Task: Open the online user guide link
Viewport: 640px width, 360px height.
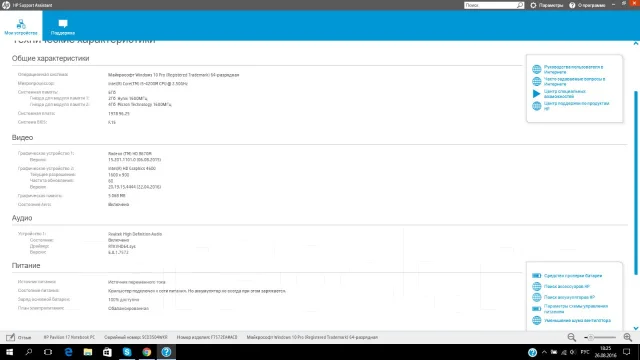Action: click(573, 69)
